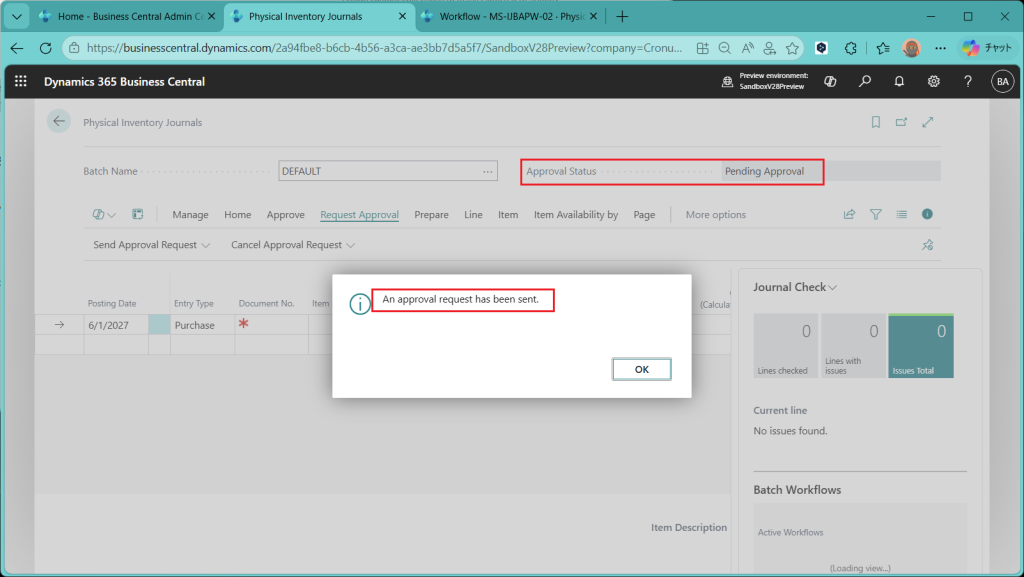Expand the Cancel Approval Request dropdown

292,245
